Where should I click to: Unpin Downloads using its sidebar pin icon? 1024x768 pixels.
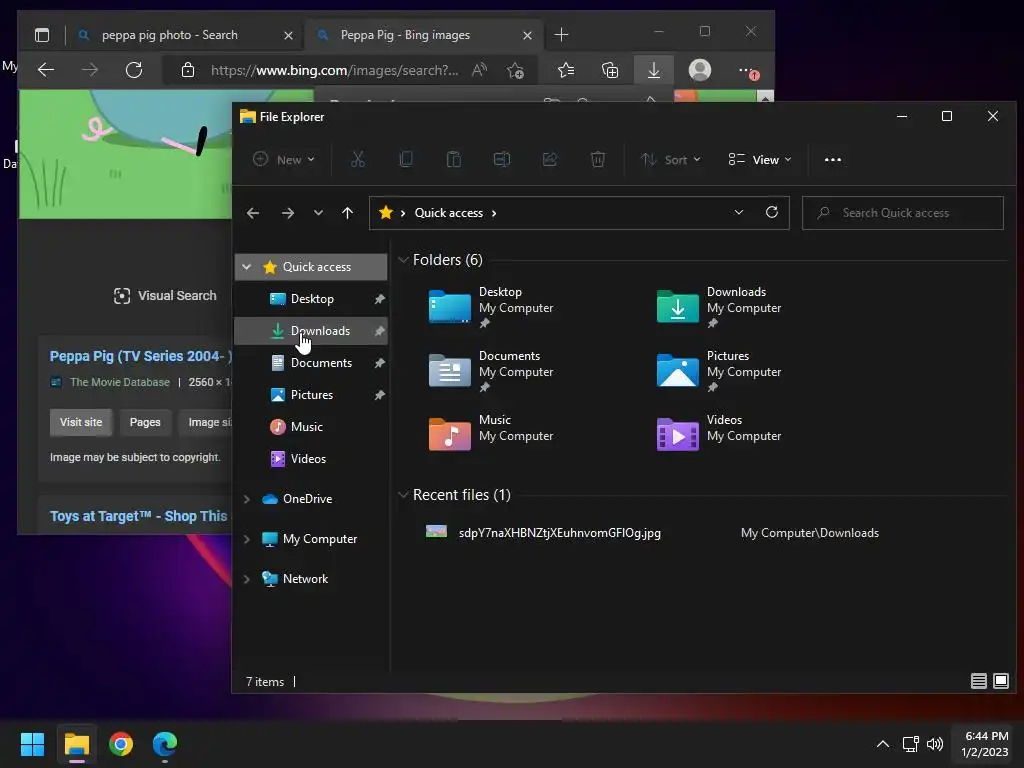tap(379, 331)
